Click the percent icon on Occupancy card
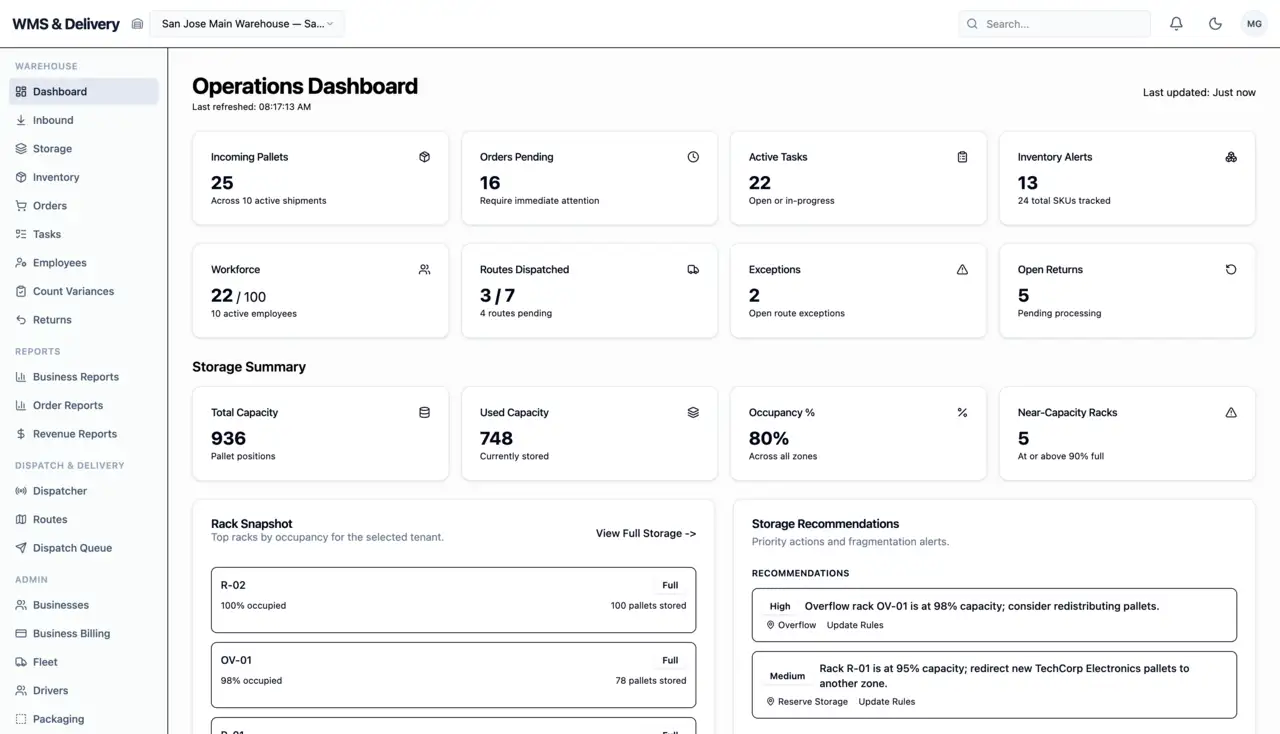 [962, 412]
